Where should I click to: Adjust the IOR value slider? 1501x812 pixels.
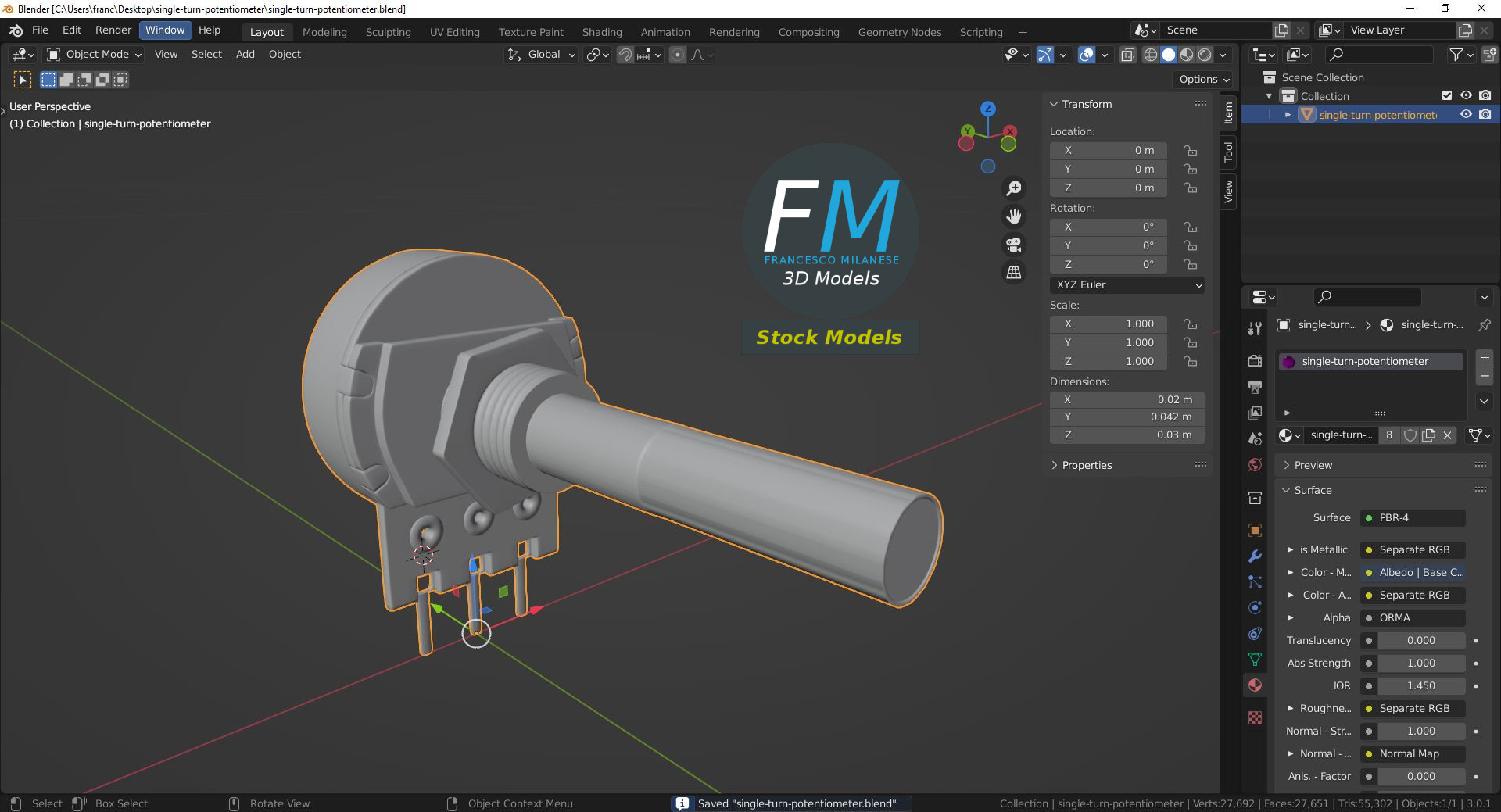(x=1420, y=686)
